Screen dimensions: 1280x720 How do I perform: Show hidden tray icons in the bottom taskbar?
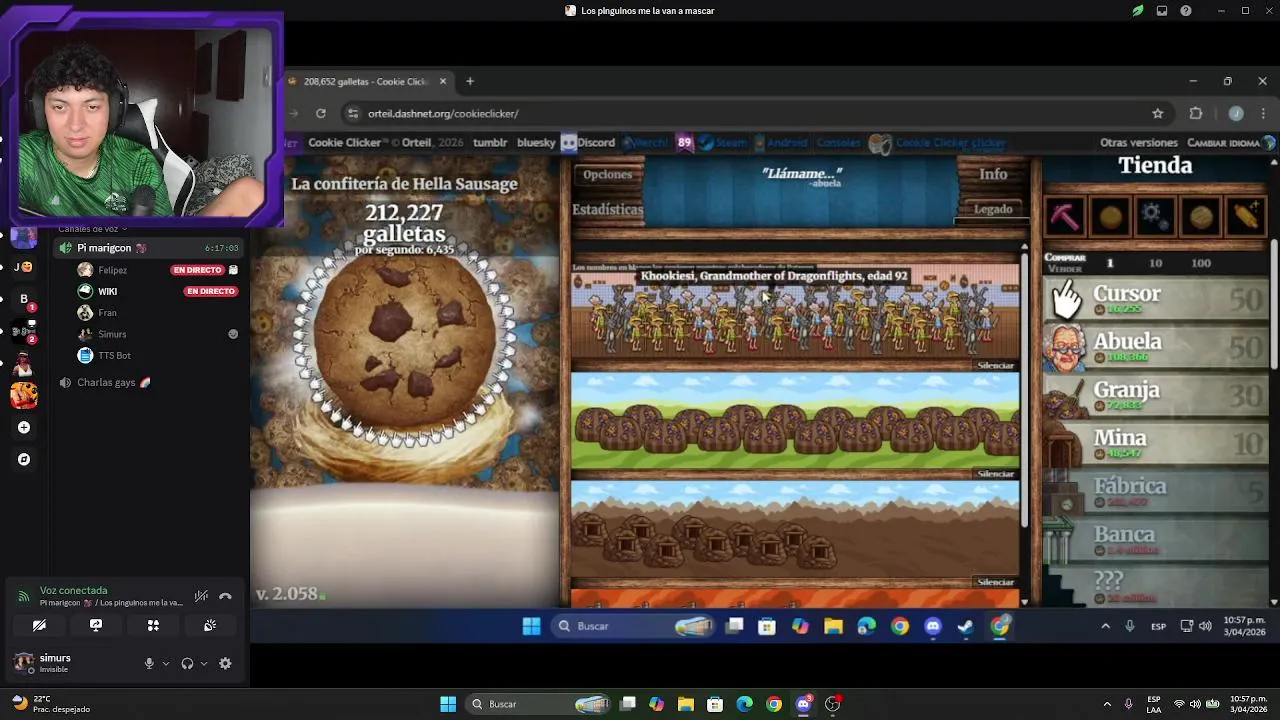pos(1106,704)
